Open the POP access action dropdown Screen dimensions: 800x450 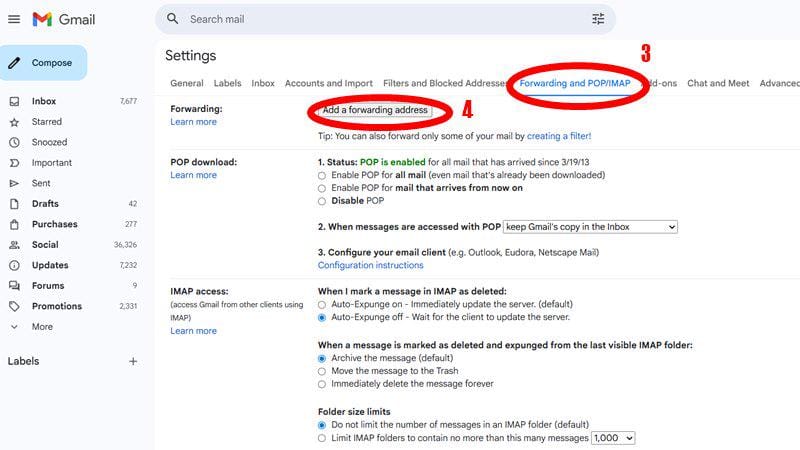click(590, 227)
